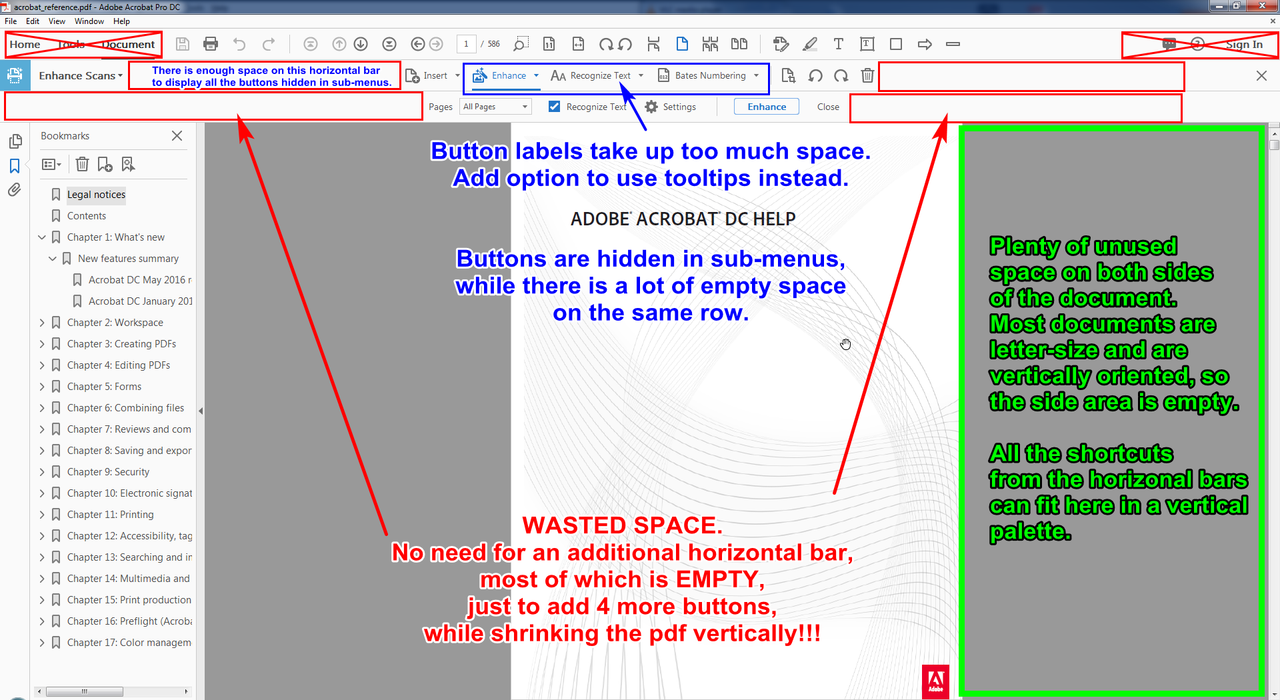Rotate page left in Enhance Scans bar

pyautogui.click(x=815, y=76)
